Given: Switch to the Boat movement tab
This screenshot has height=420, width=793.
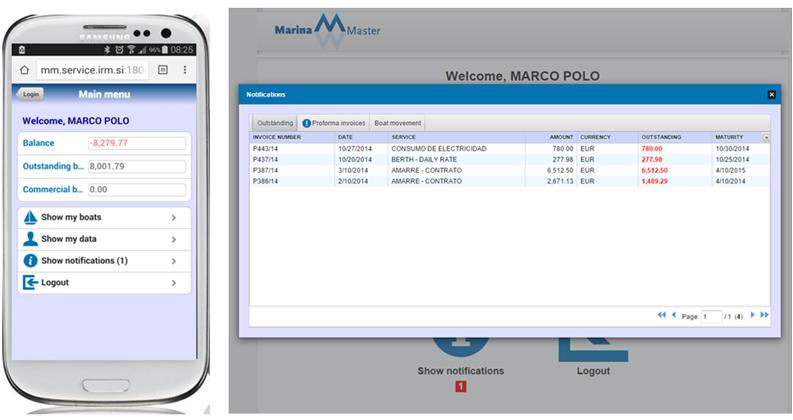Looking at the screenshot, I should 397,123.
